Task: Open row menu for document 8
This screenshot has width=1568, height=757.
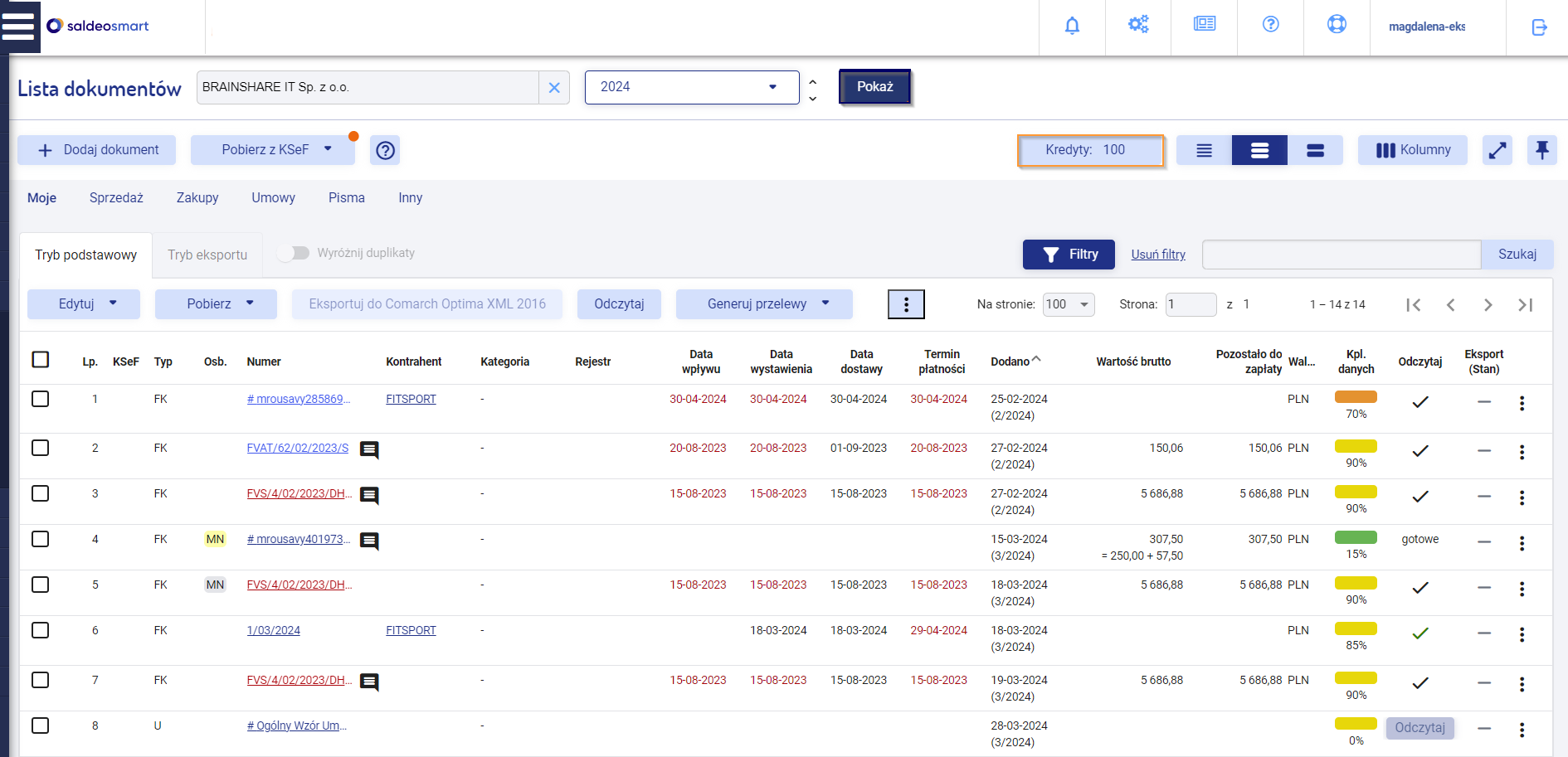Action: pyautogui.click(x=1522, y=730)
